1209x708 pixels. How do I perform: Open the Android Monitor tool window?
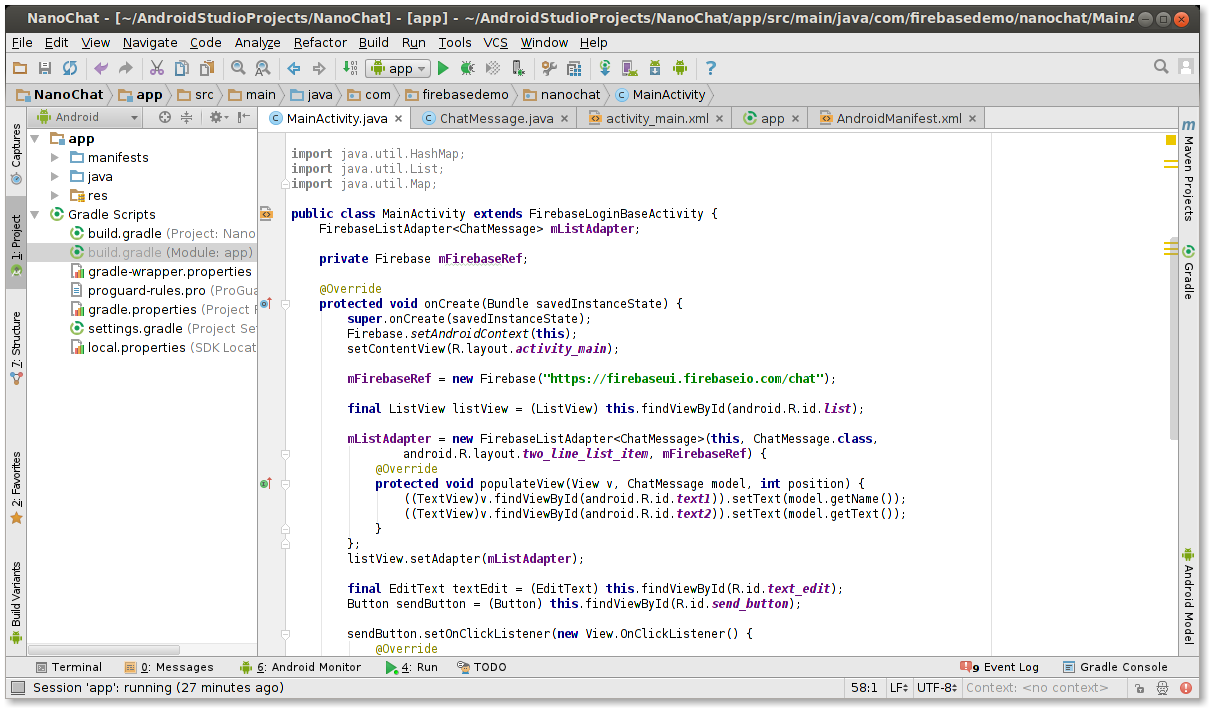300,667
